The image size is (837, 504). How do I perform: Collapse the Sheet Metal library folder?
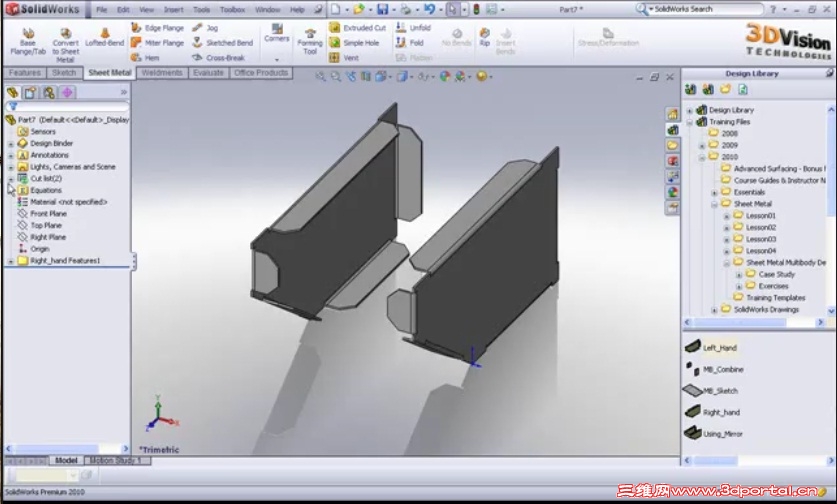714,204
